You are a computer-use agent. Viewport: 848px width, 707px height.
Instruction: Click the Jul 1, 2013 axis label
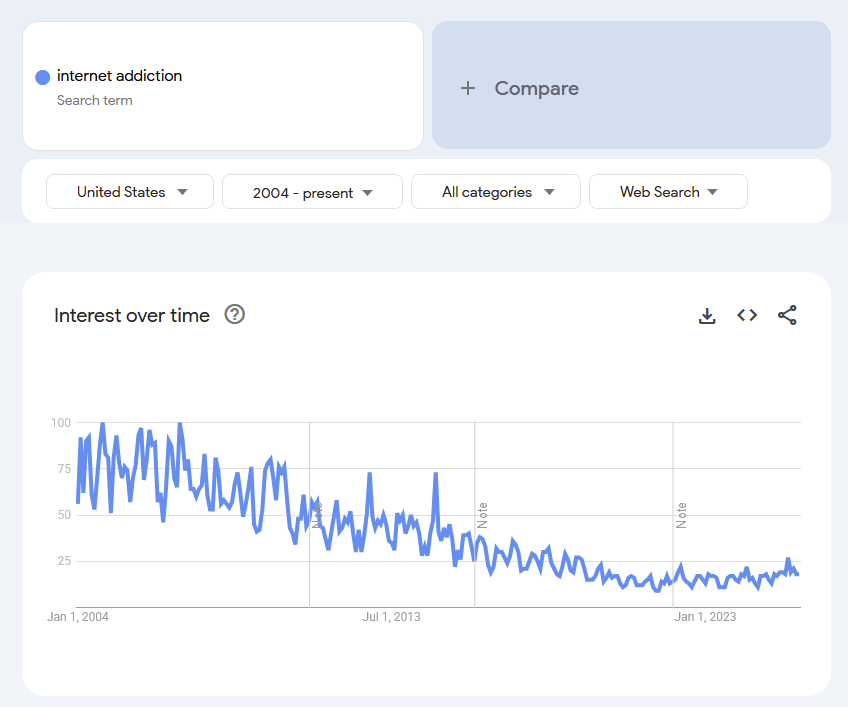click(391, 617)
